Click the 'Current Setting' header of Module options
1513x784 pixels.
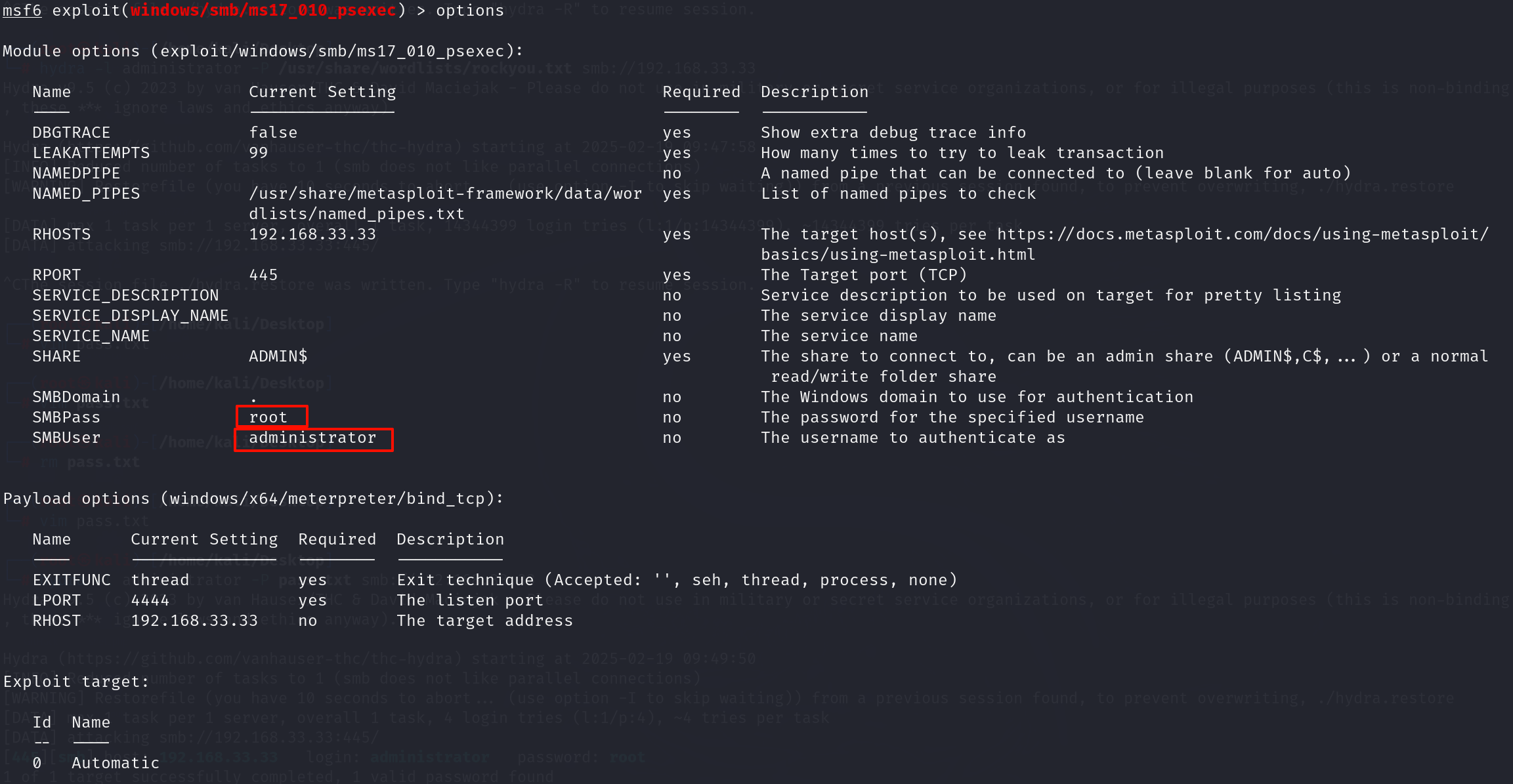[x=322, y=92]
